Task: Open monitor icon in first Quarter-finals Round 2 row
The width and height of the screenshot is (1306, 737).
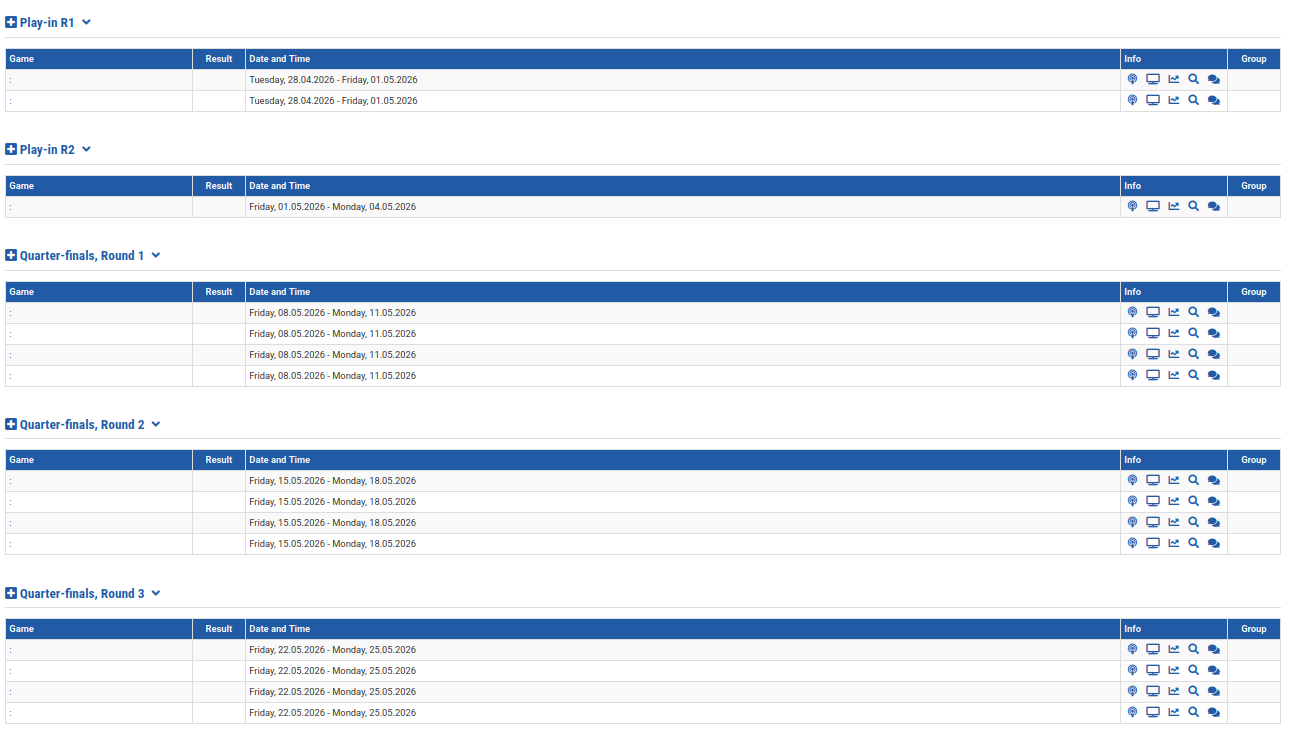Action: coord(1152,481)
